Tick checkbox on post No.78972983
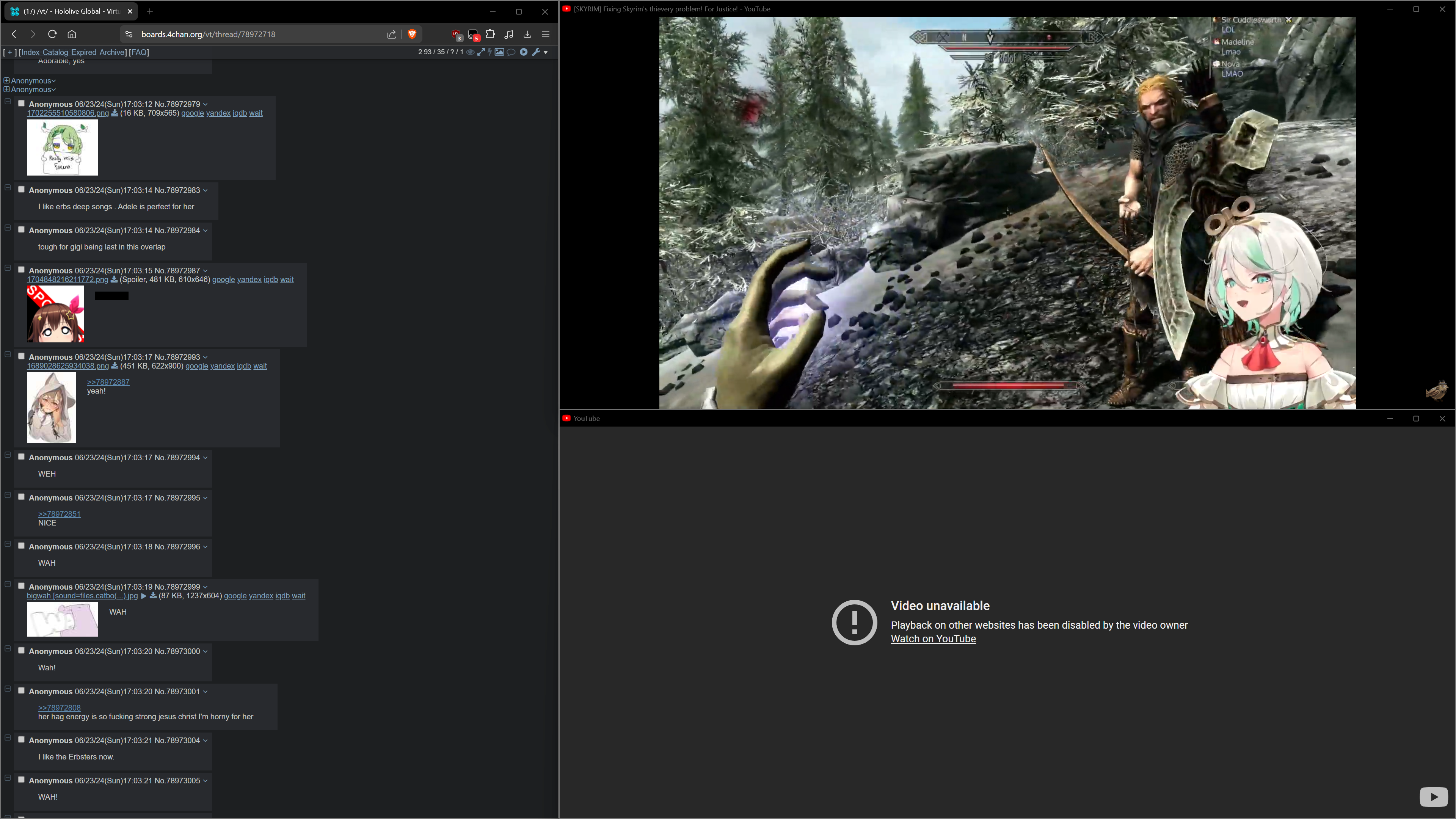Viewport: 1456px width, 819px height. pos(22,189)
